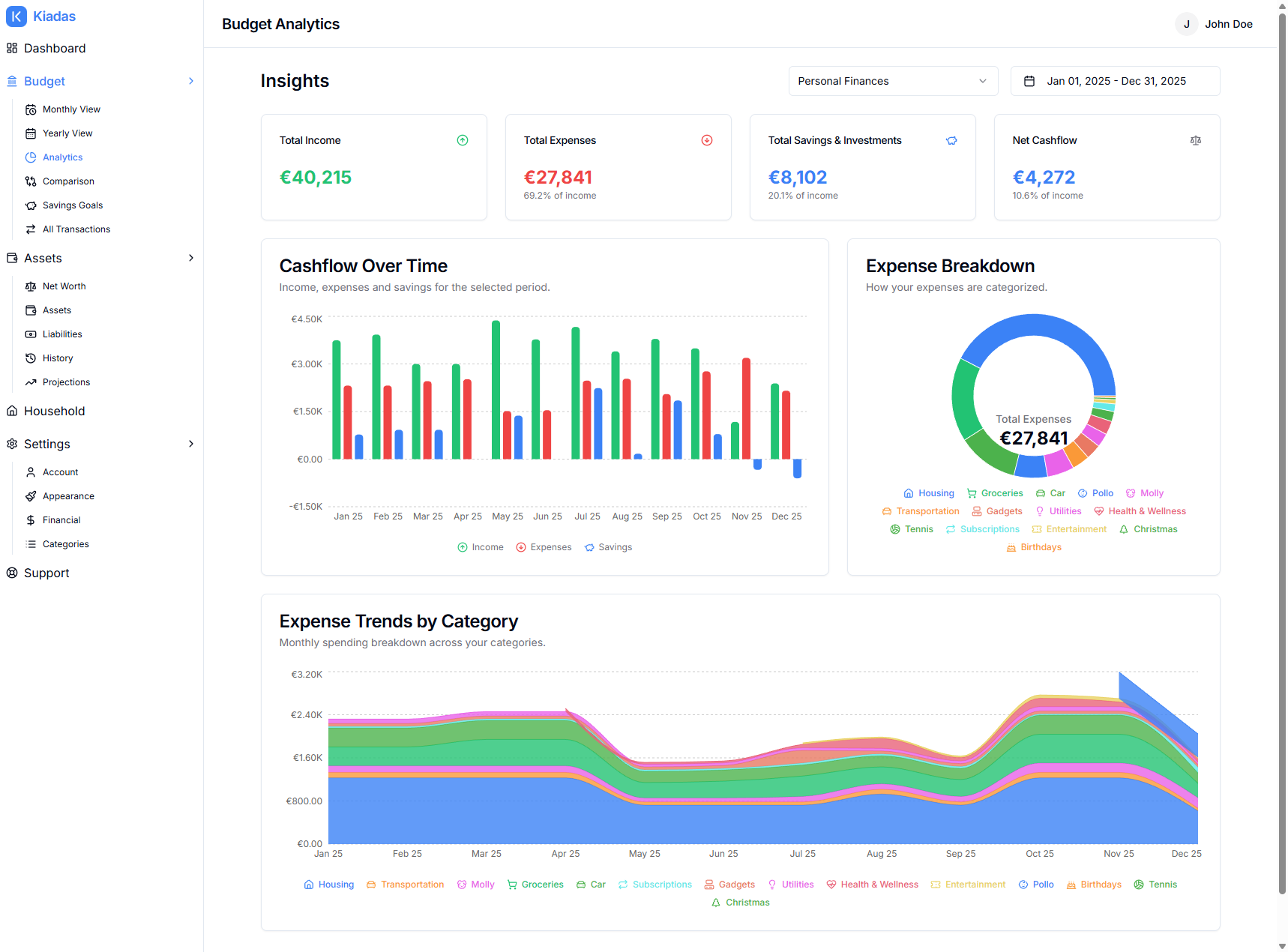Screen dimensions: 1288x952
Task: Click the Net Worth scale icon
Action: (x=31, y=286)
